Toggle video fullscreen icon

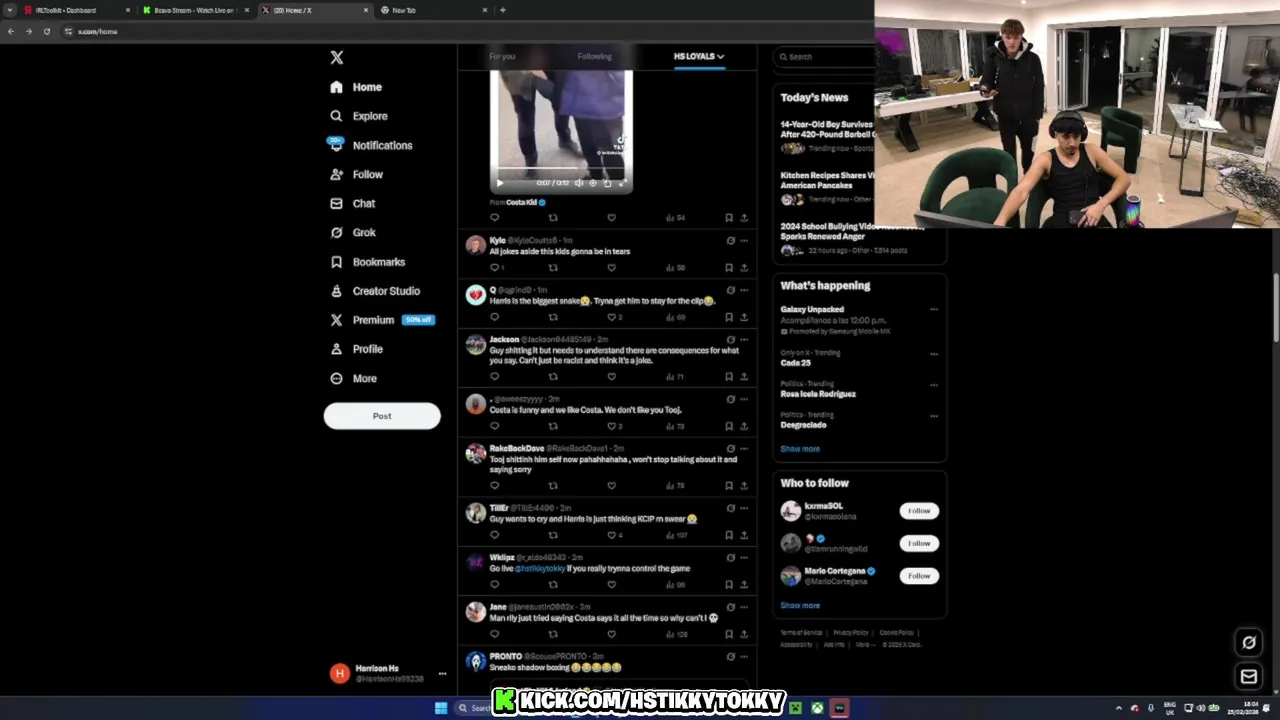coord(621,183)
